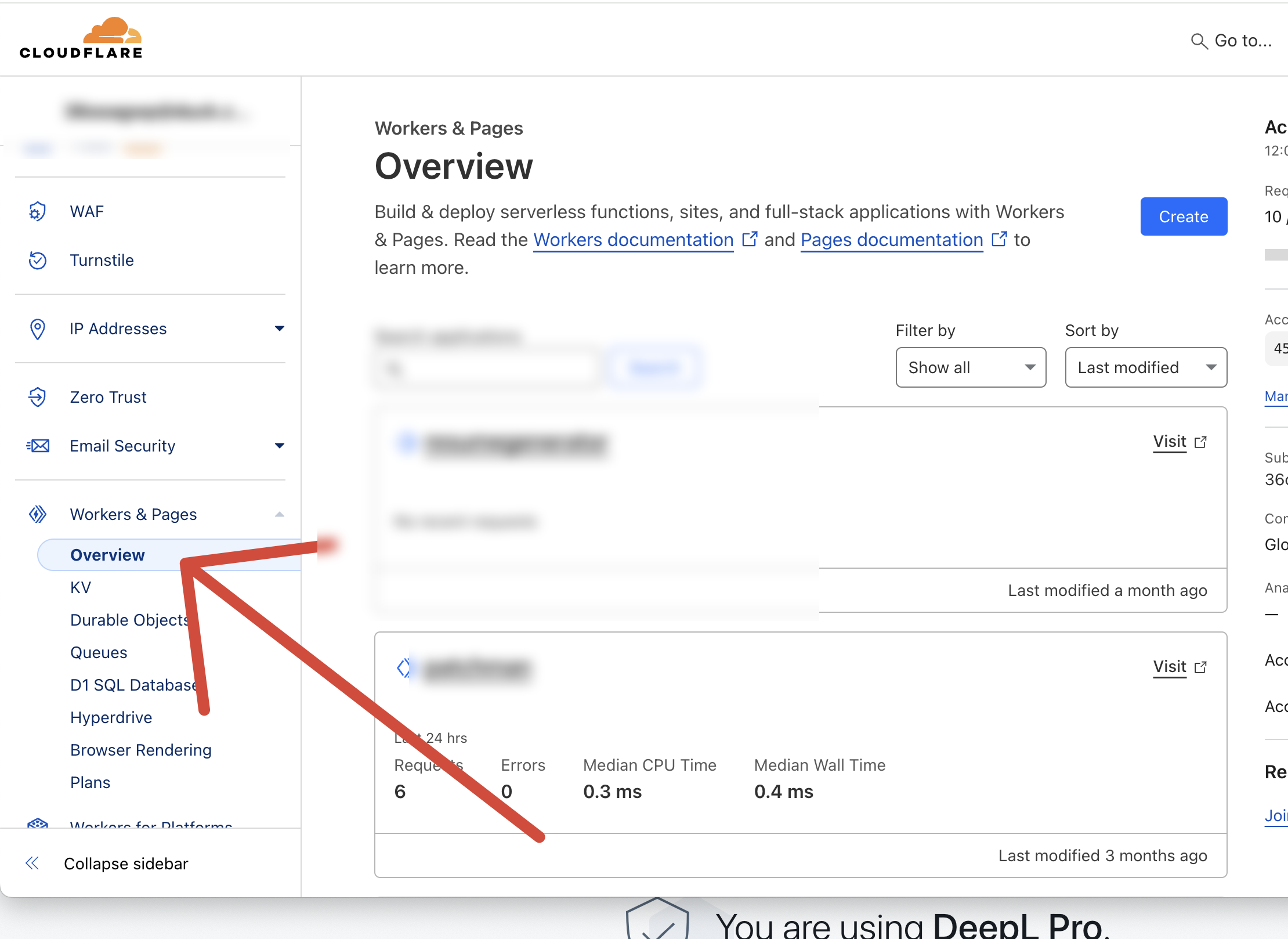This screenshot has width=1288, height=939.
Task: Click the WAF shield icon
Action: [x=38, y=211]
